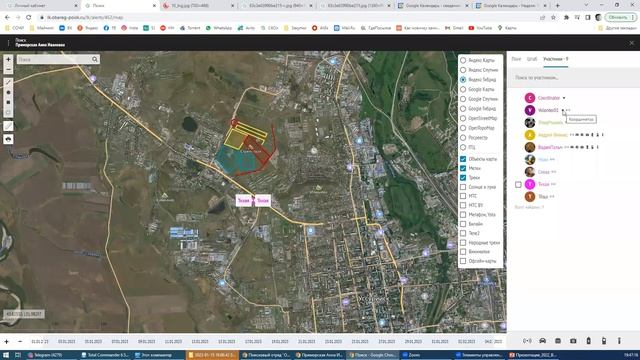Open the Участники tab
The width and height of the screenshot is (640, 360).
click(556, 59)
